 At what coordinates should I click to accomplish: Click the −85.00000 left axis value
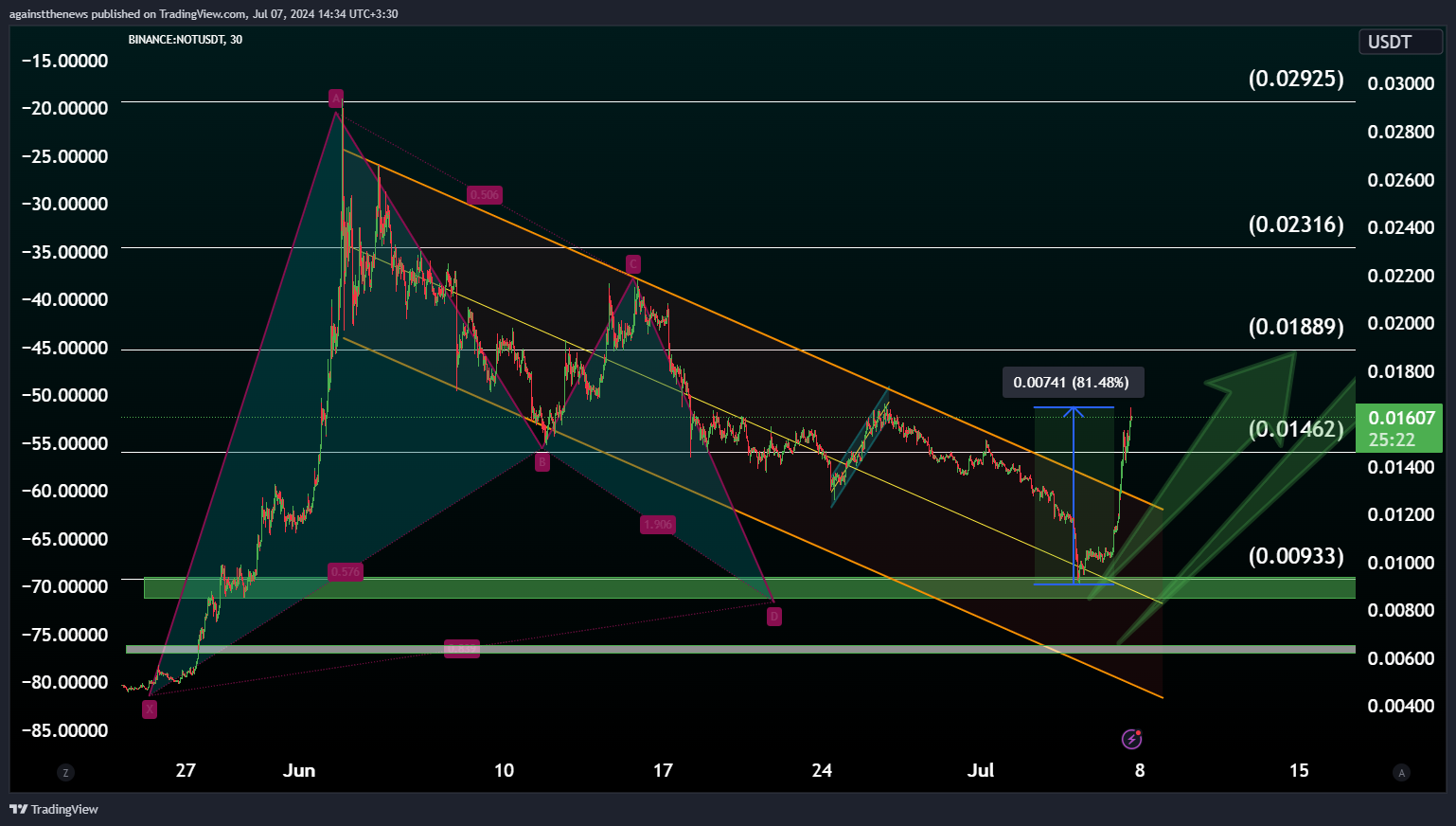pos(64,730)
